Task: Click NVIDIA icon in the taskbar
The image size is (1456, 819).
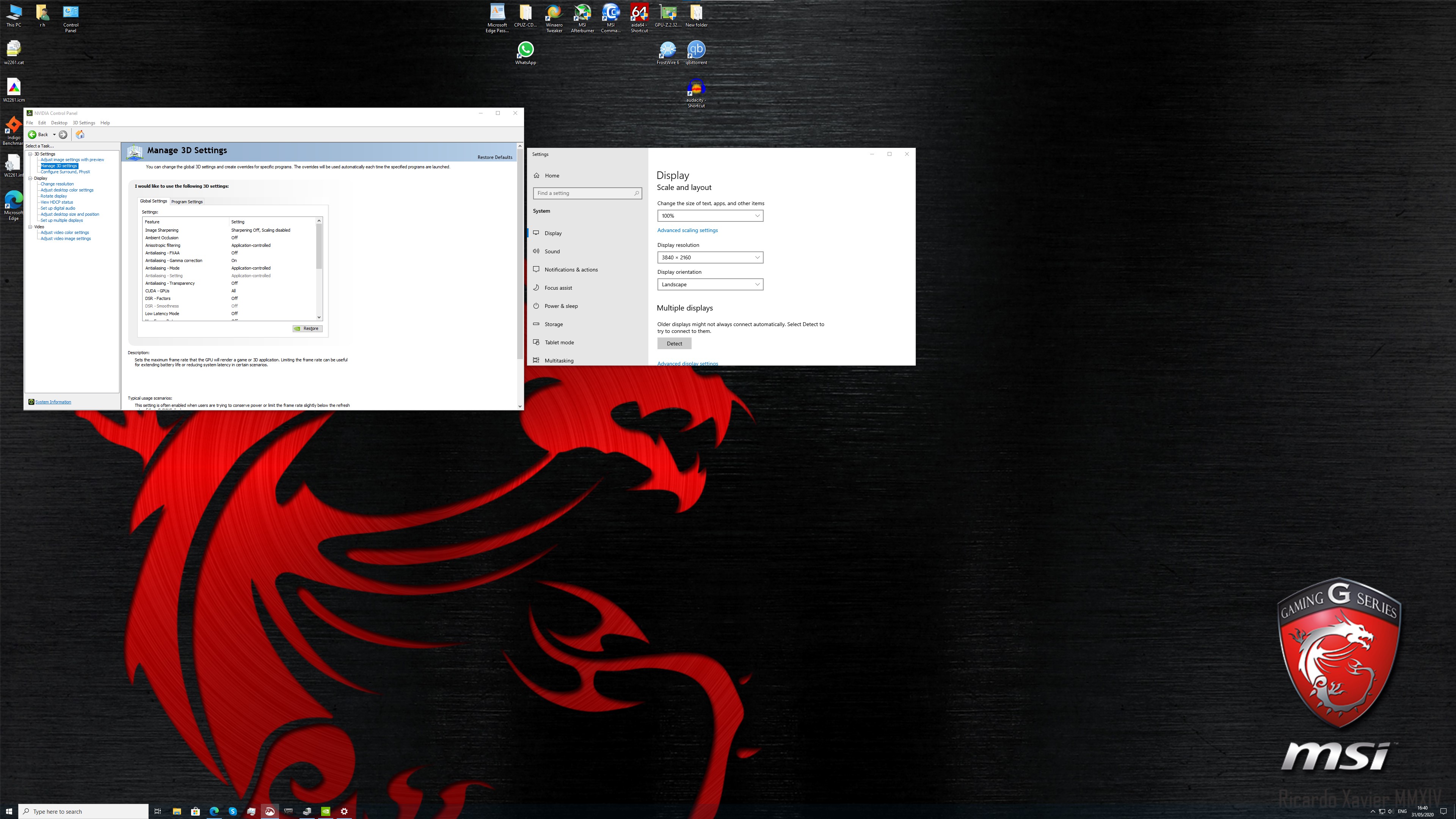Action: pos(326,811)
